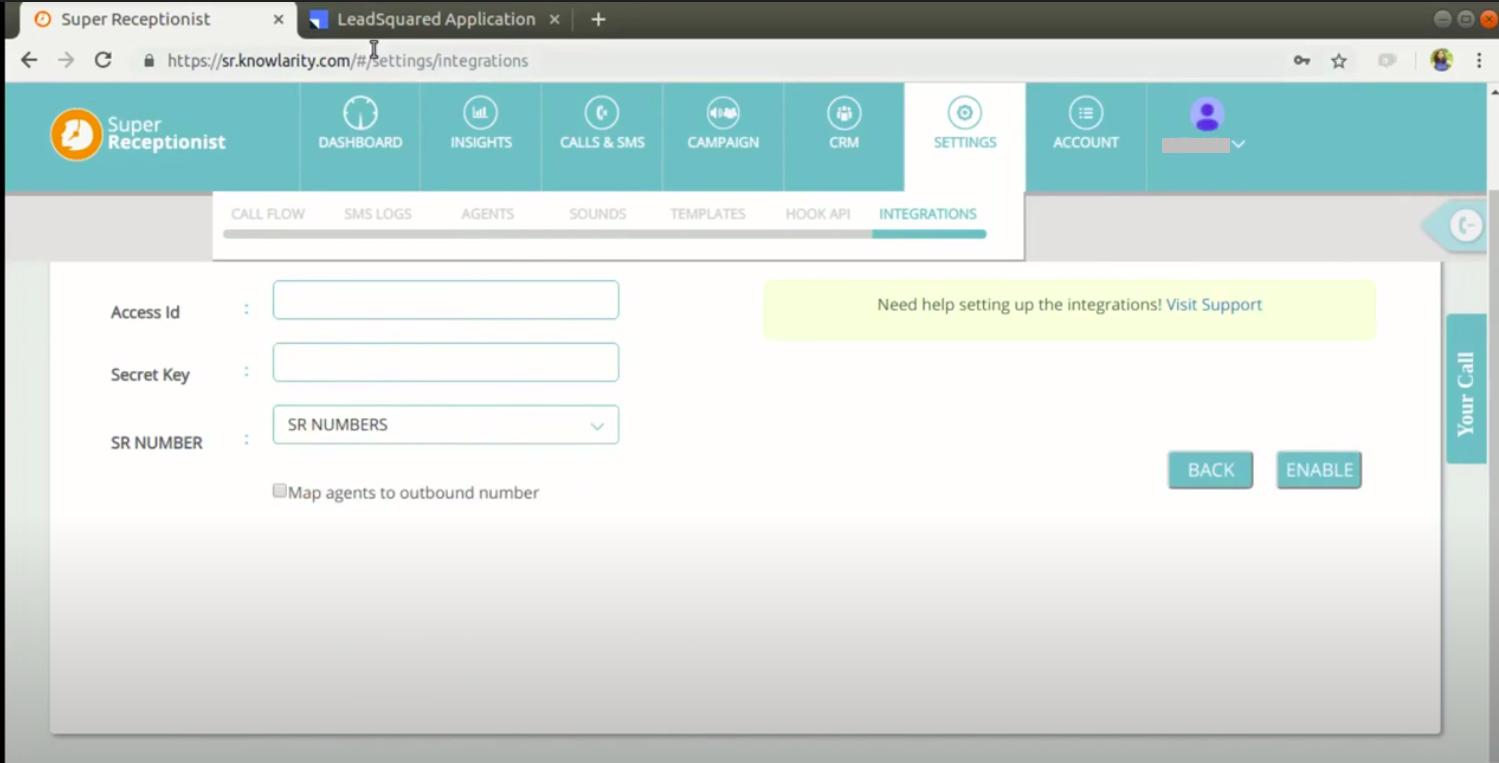Screen dimensions: 1499x763
Task: View the site security lock info
Action: coord(149,61)
